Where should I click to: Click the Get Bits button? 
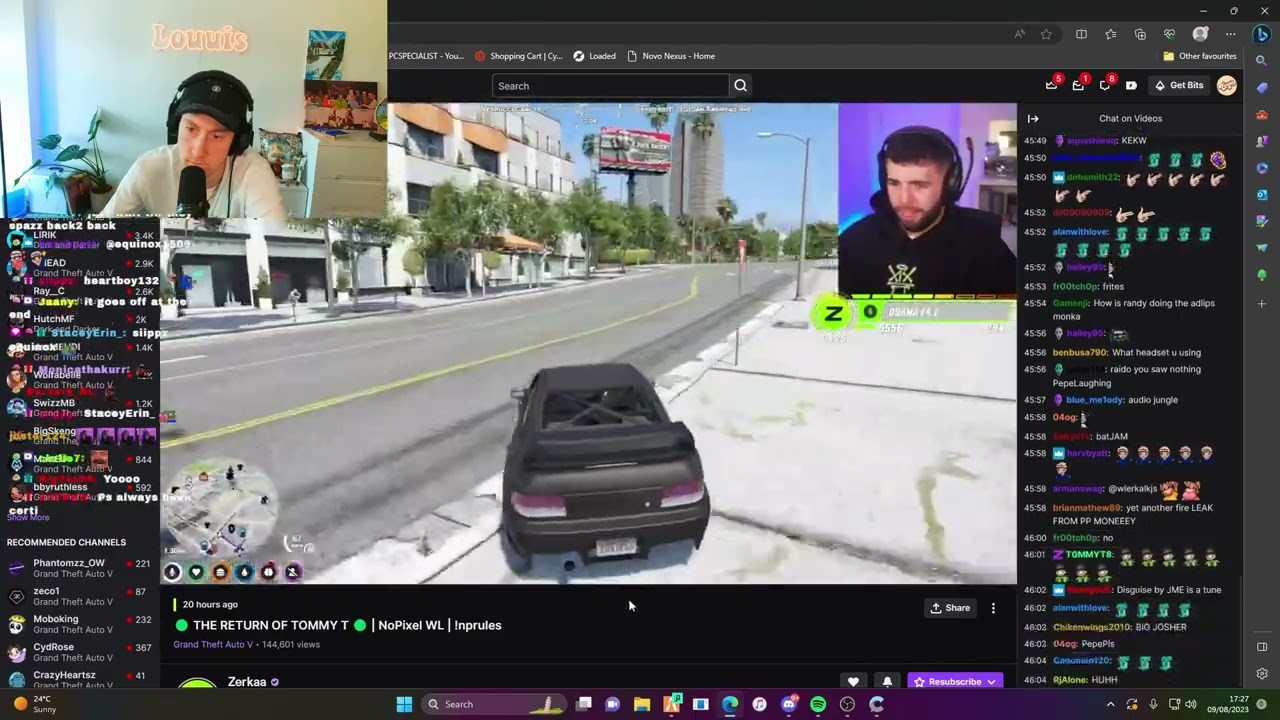tap(1179, 85)
